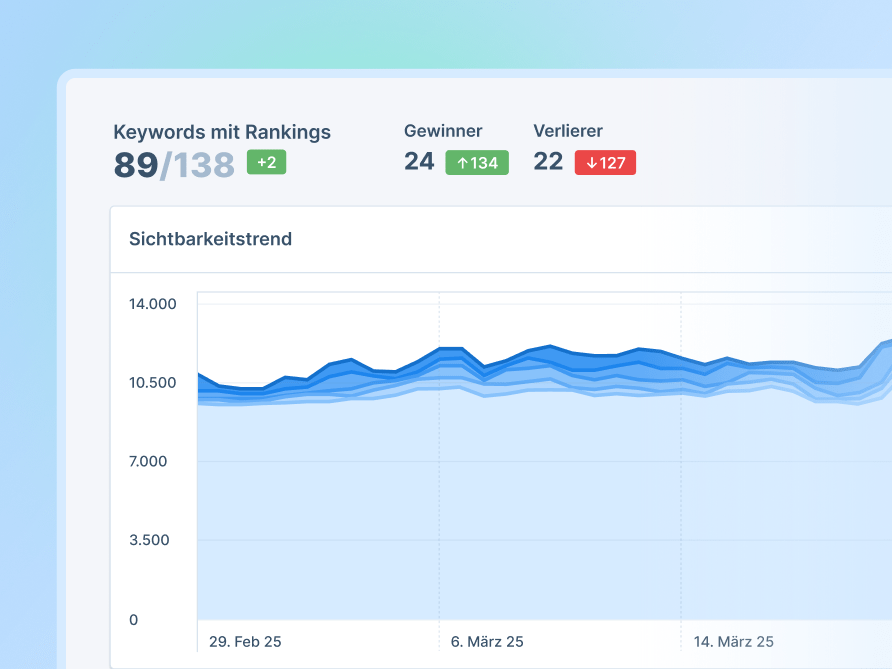Screen dimensions: 892x669
Task: Open the Gewinner label
Action: point(443,131)
